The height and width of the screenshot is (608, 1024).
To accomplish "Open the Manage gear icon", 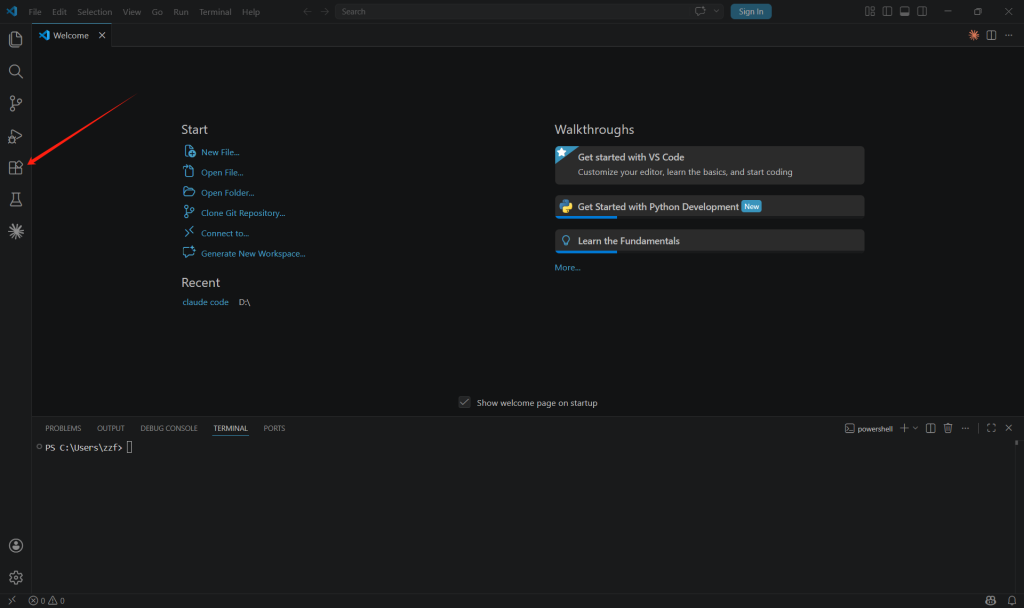I will pyautogui.click(x=15, y=577).
